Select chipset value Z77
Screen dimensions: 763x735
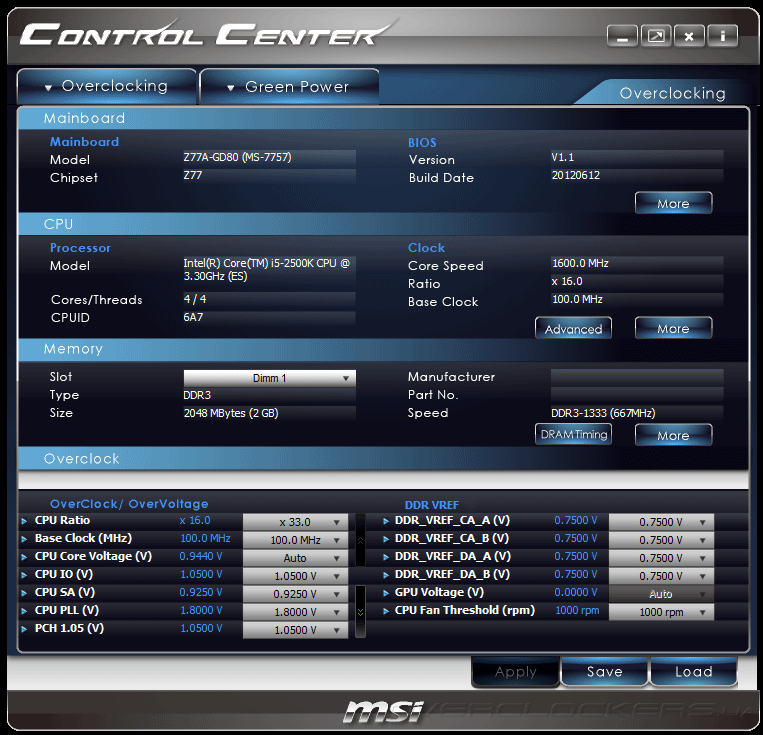[x=193, y=175]
